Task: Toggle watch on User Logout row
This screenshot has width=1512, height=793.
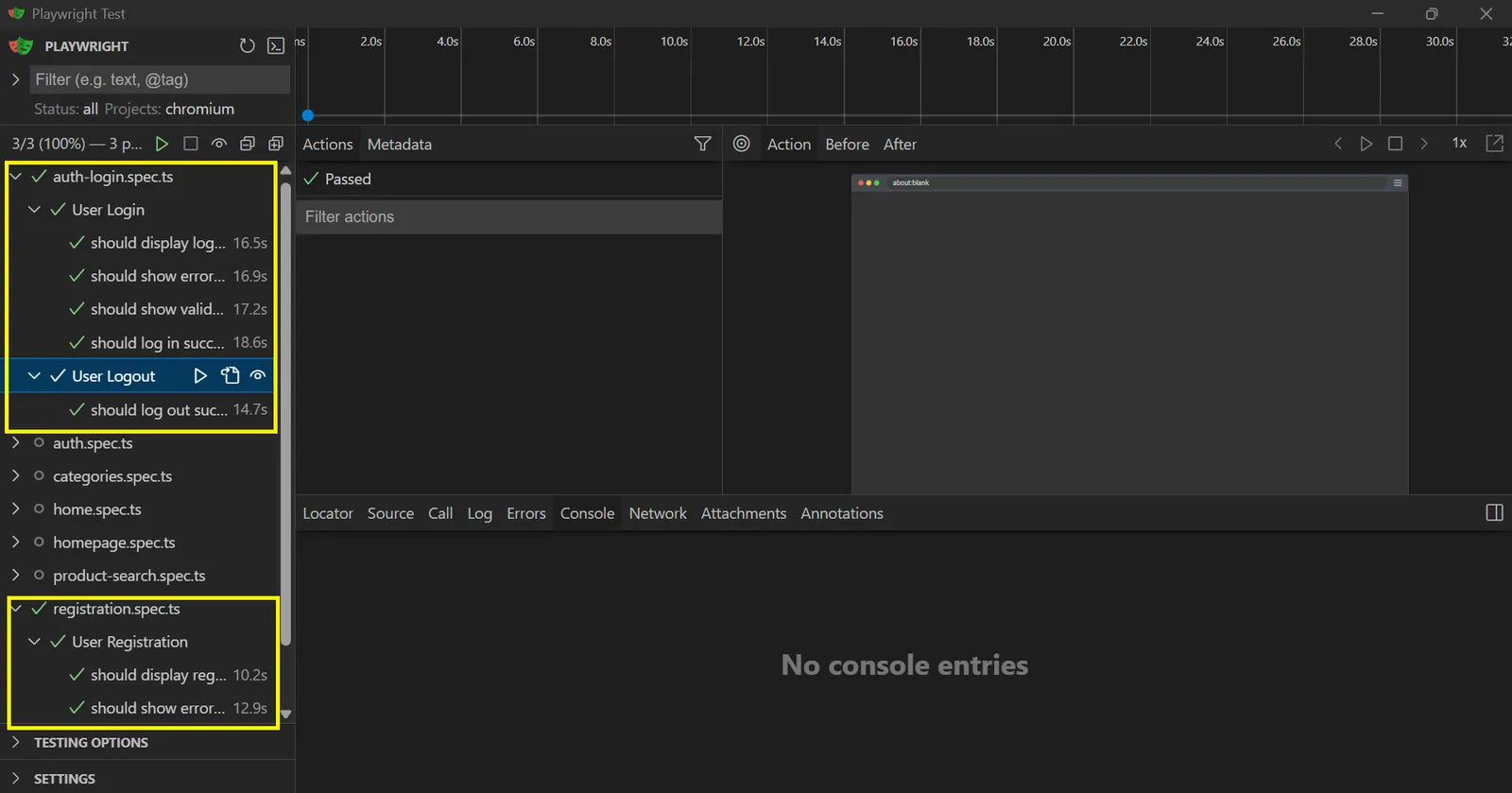Action: tap(258, 375)
